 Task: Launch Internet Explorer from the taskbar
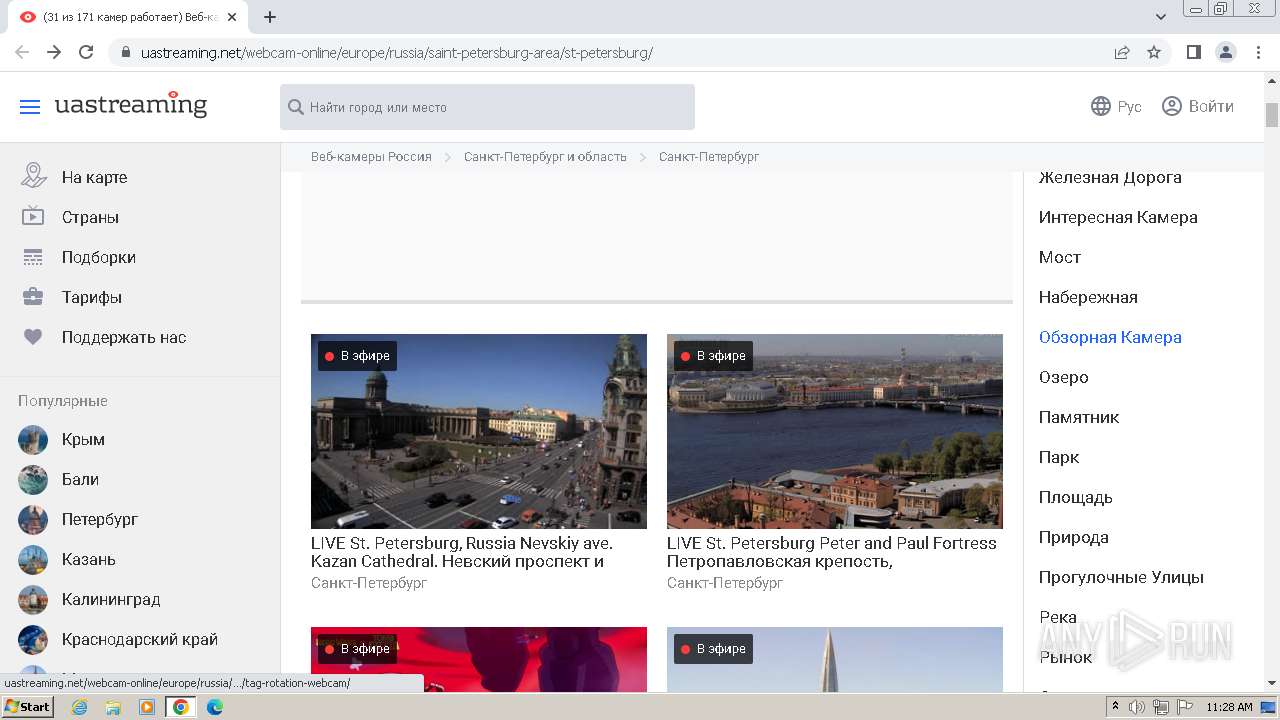[80, 707]
